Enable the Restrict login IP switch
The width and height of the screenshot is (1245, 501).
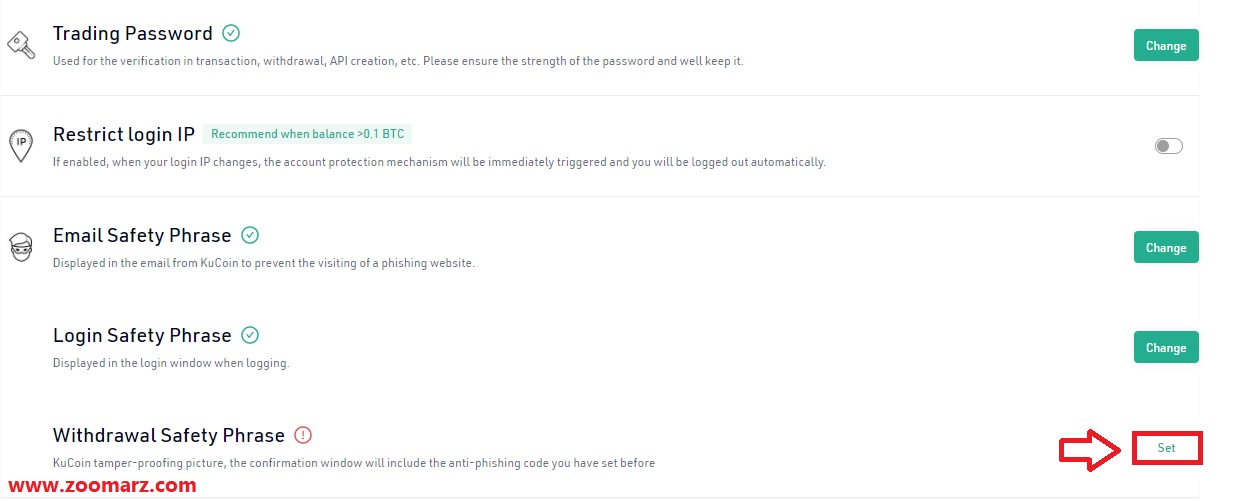pos(1168,146)
